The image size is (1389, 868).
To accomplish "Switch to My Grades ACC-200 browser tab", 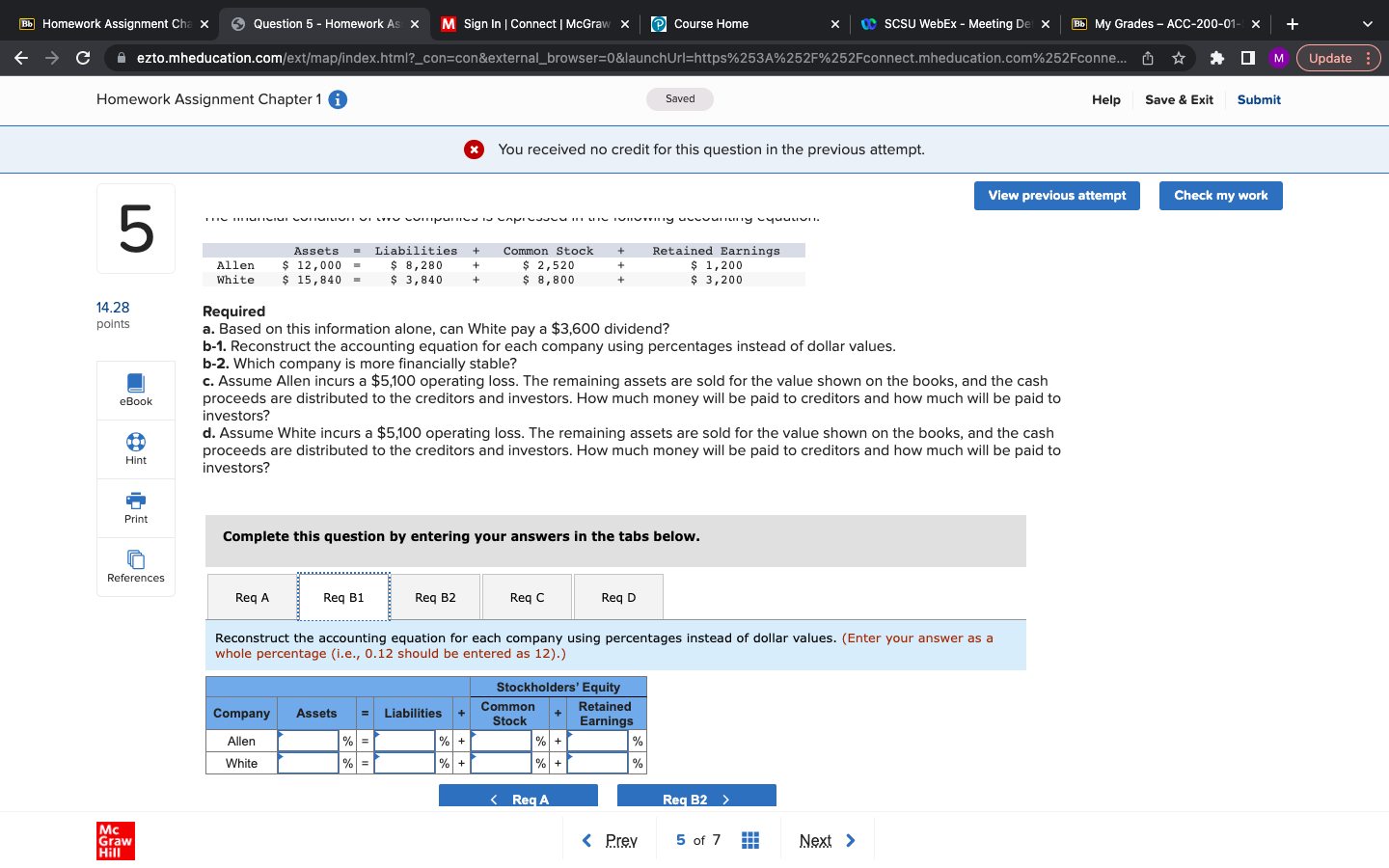I will 1163,24.
